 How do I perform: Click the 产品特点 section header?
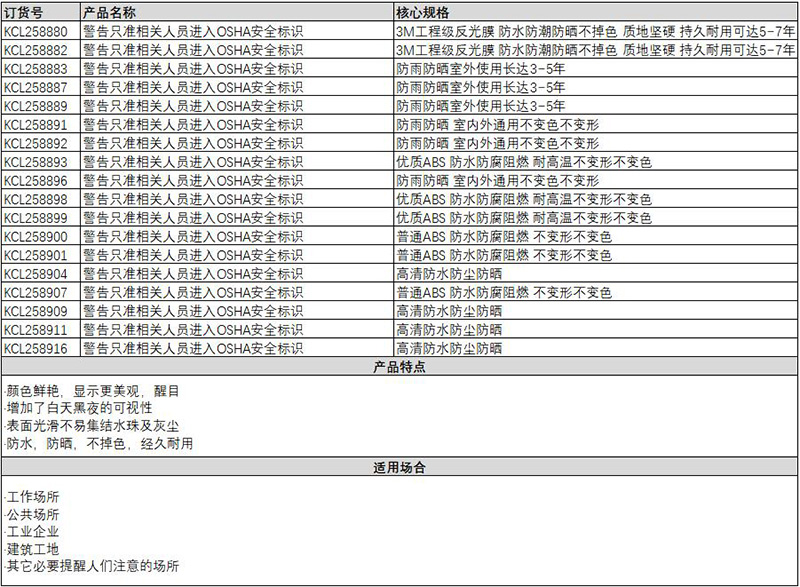coord(399,368)
